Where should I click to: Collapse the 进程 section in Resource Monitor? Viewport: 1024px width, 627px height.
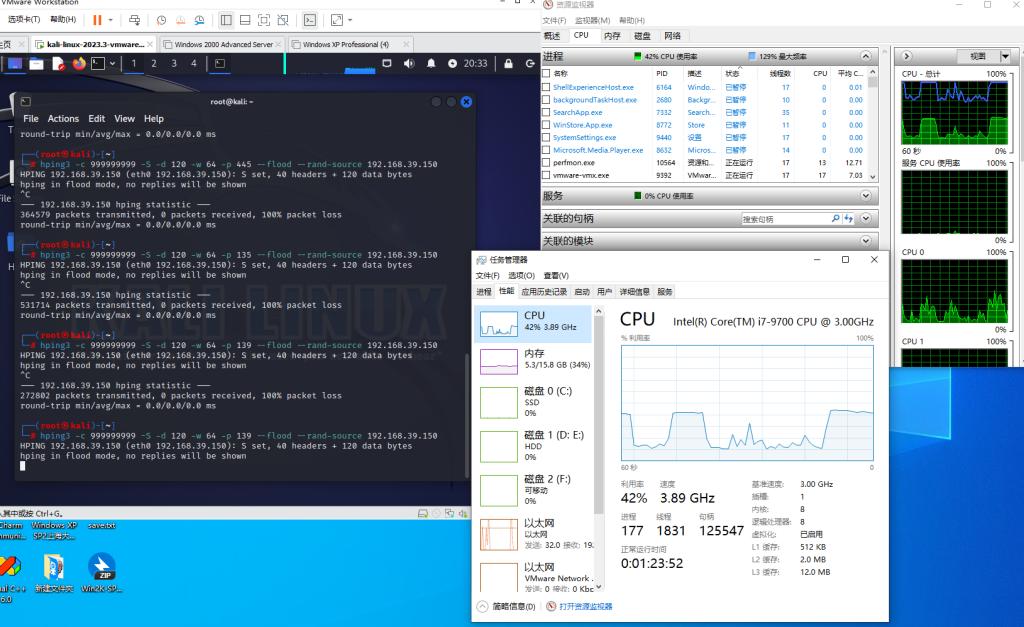pos(866,56)
